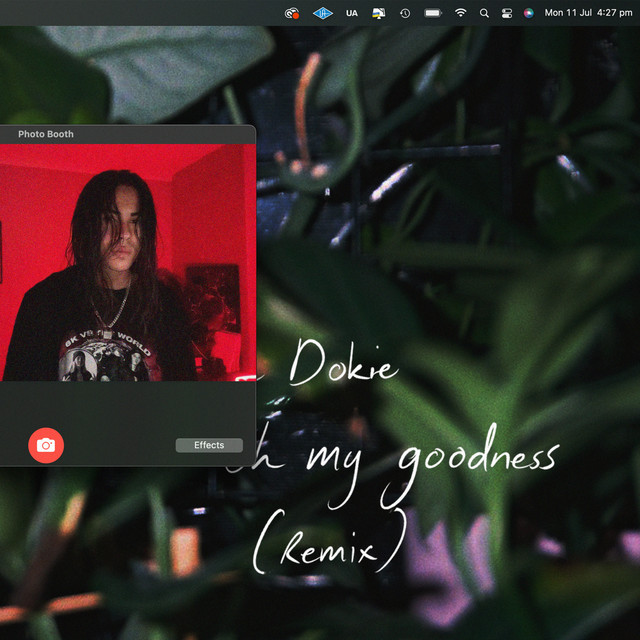Open the Wi-Fi menu
This screenshot has height=640, width=640.
point(460,13)
